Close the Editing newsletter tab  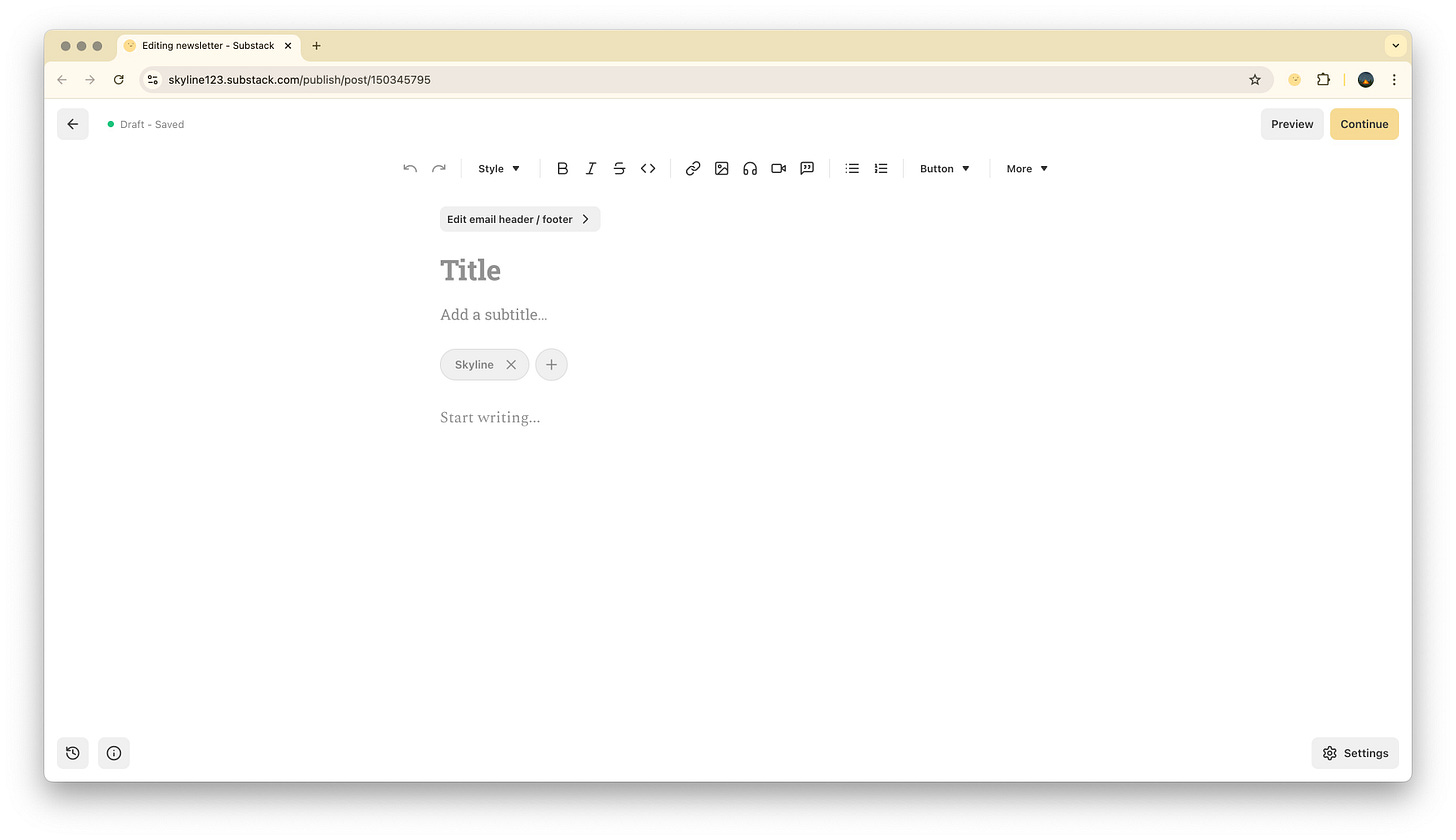[x=288, y=46]
